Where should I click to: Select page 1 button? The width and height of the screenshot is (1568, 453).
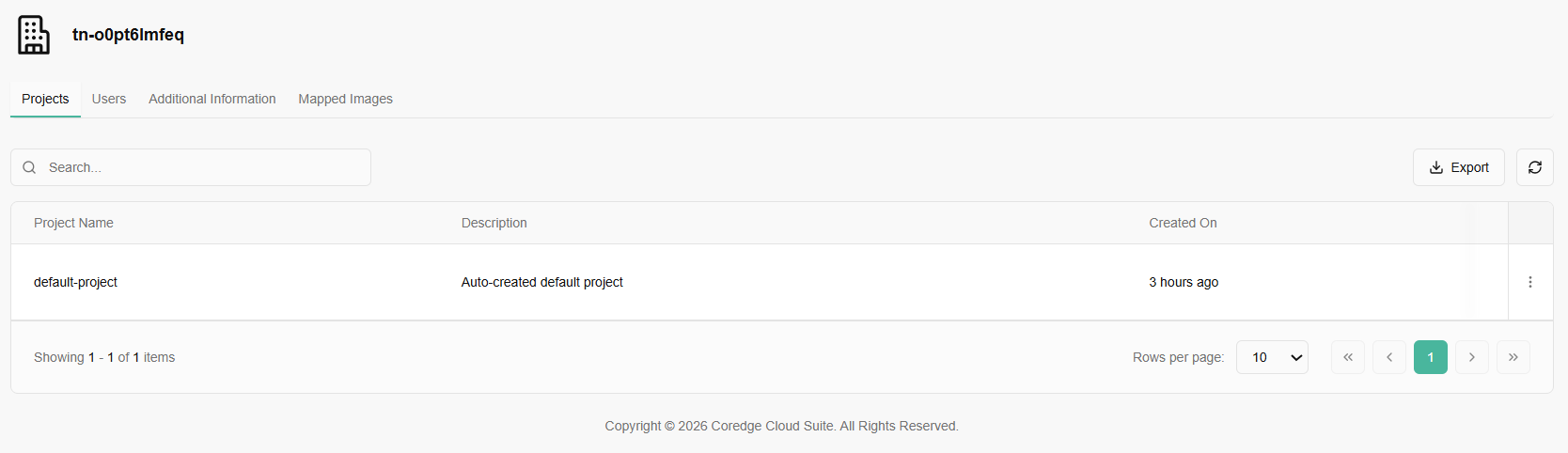(1430, 357)
